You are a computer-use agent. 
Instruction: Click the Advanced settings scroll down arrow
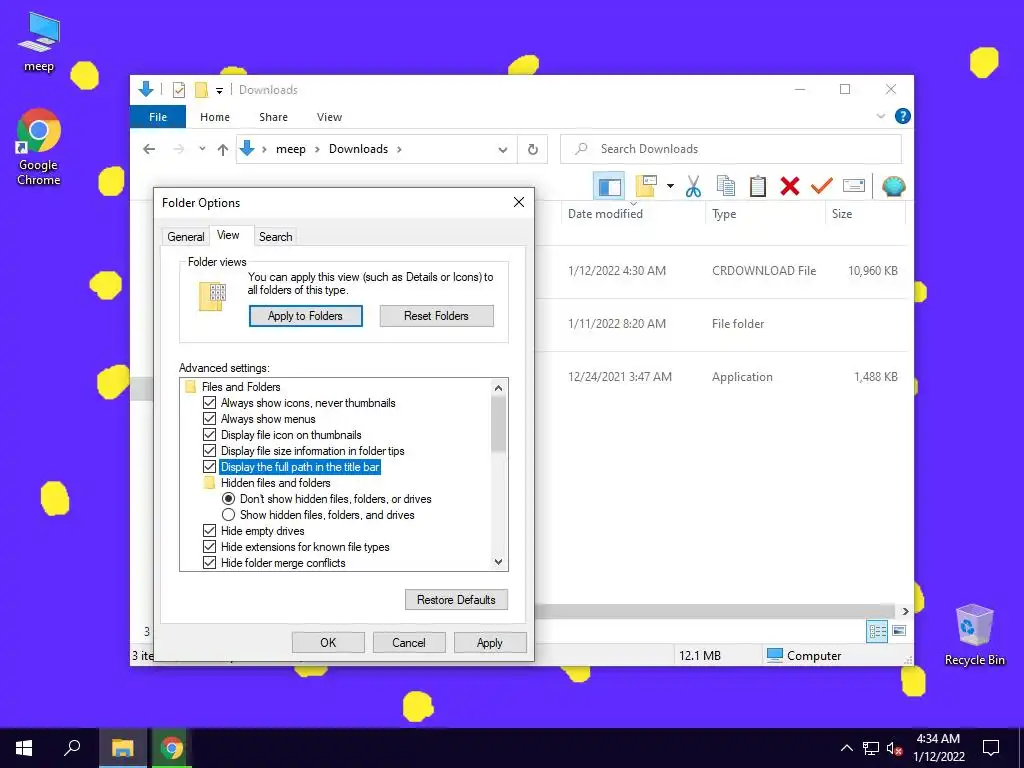(x=499, y=562)
